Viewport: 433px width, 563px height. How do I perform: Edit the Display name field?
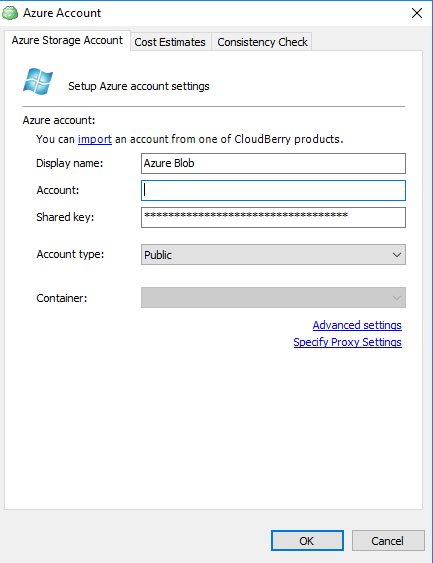[273, 163]
